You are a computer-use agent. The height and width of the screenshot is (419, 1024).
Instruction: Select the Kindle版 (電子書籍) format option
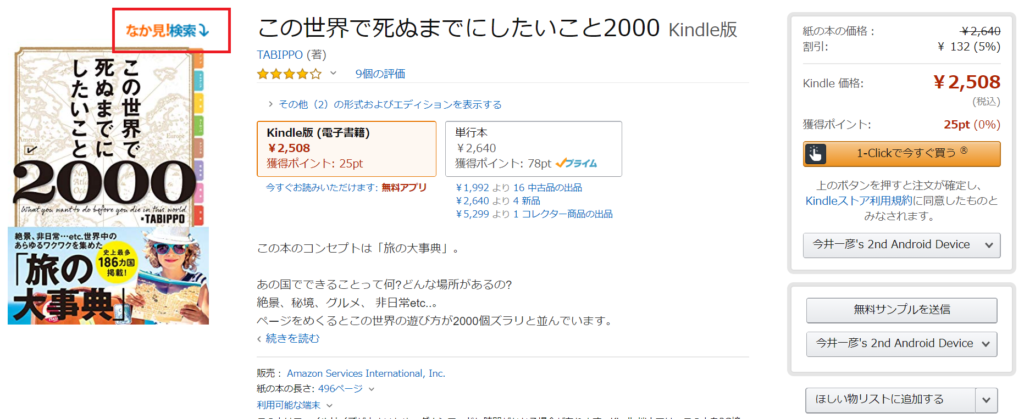[x=347, y=149]
